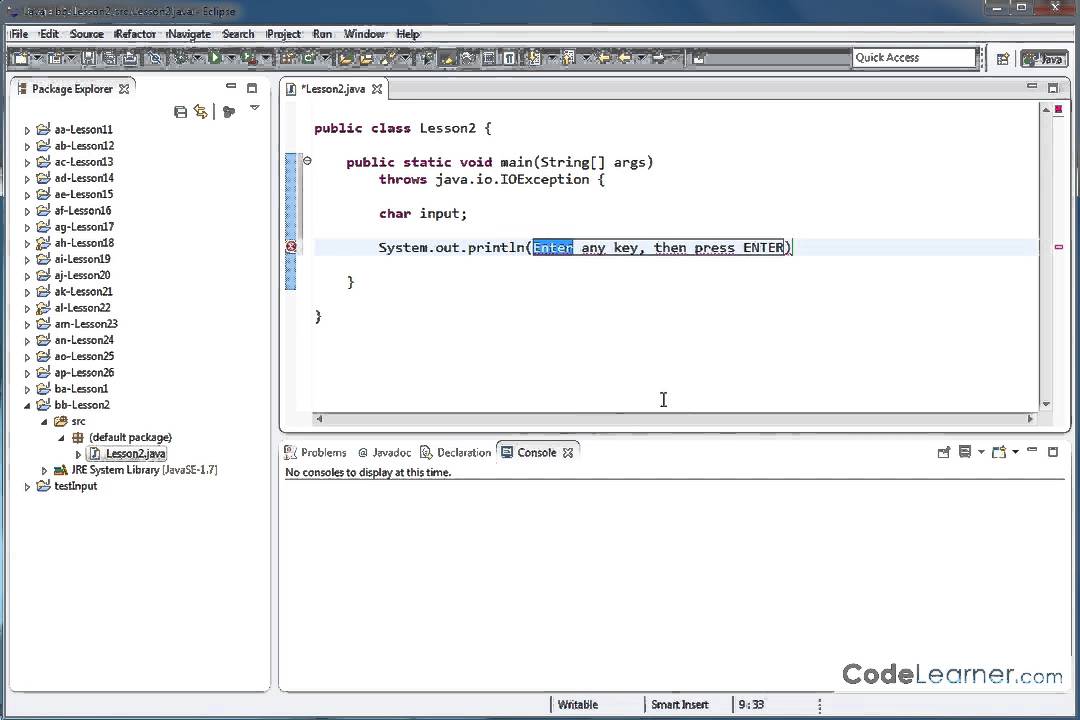The image size is (1080, 720).
Task: Open the New file dropdown arrow
Action: (x=37, y=59)
